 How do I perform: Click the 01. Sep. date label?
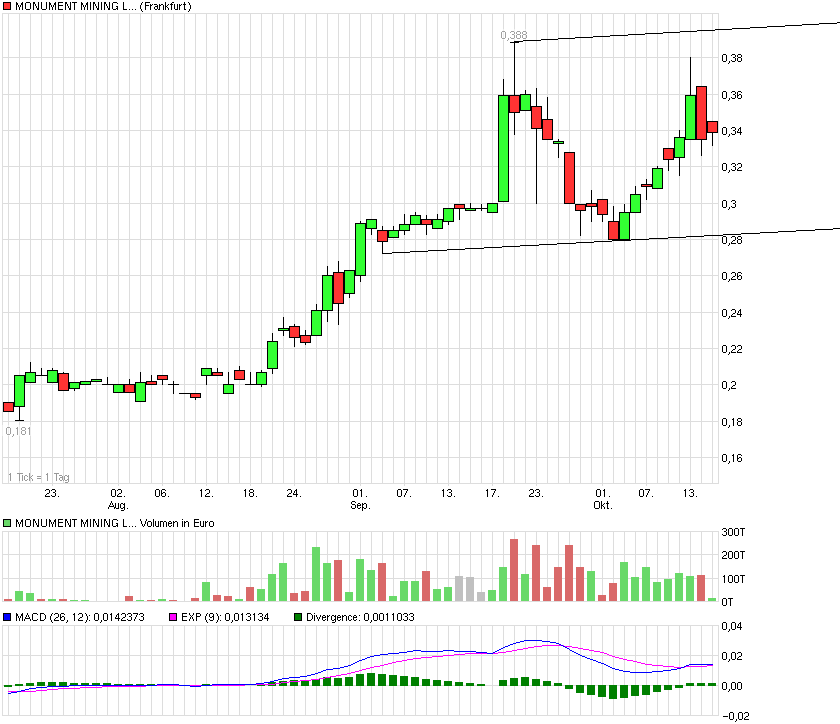pyautogui.click(x=360, y=499)
